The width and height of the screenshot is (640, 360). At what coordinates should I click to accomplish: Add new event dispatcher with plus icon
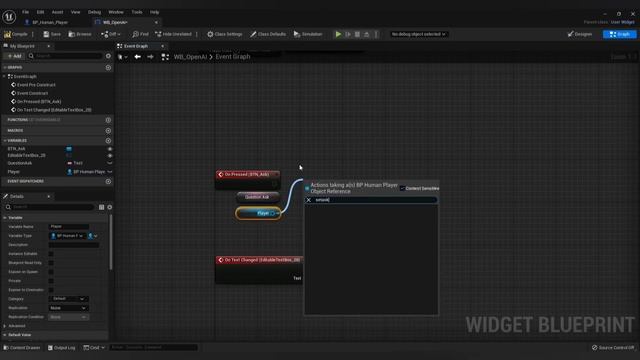tap(108, 182)
